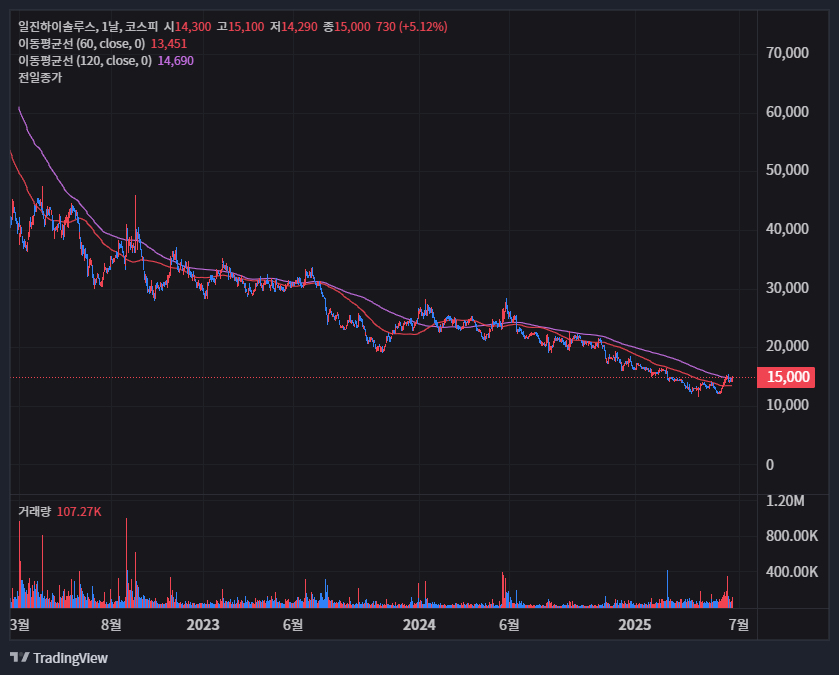
Task: Click the 8월 time axis label
Action: [x=111, y=625]
